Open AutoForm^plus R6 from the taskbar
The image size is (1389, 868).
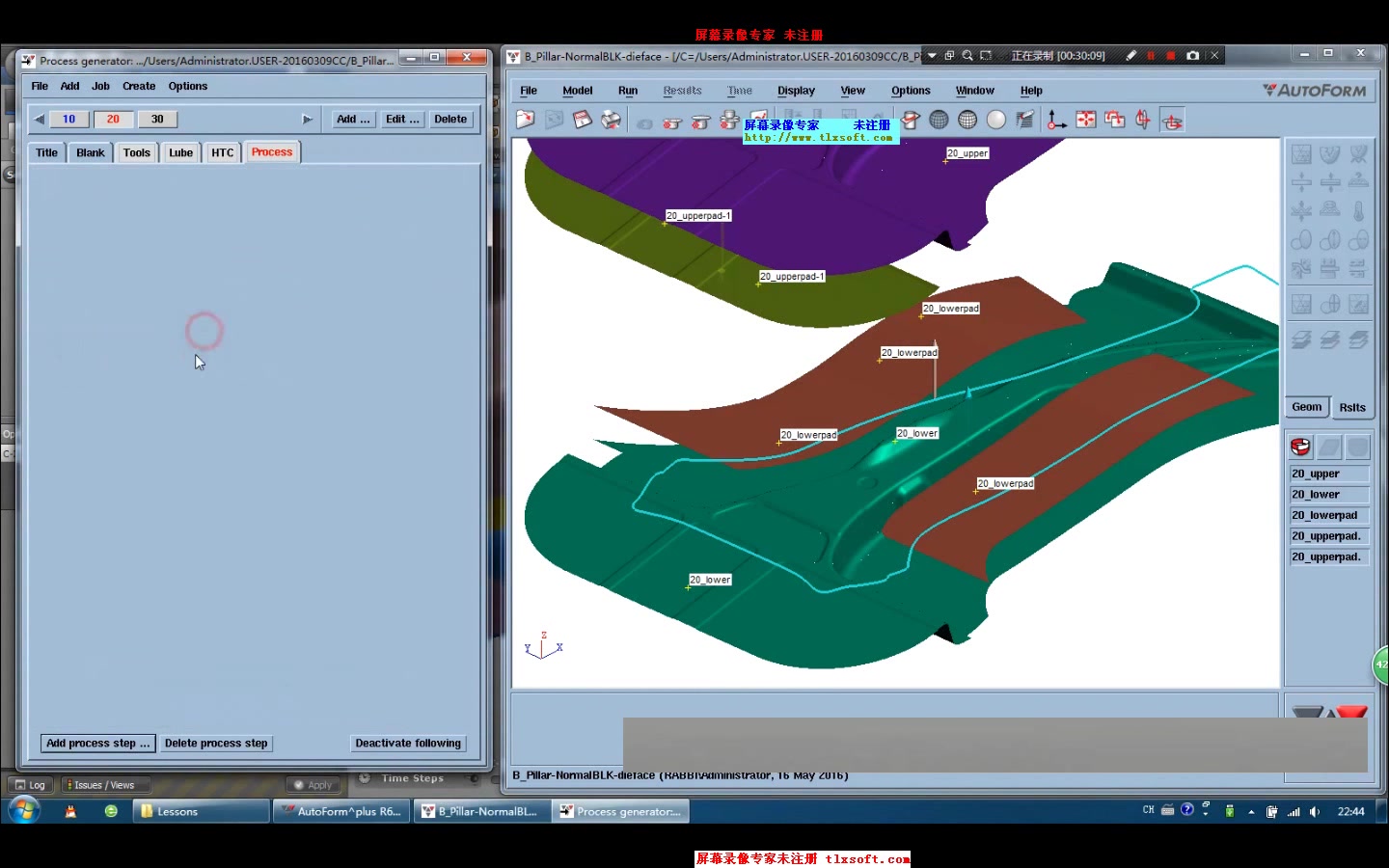tap(341, 811)
